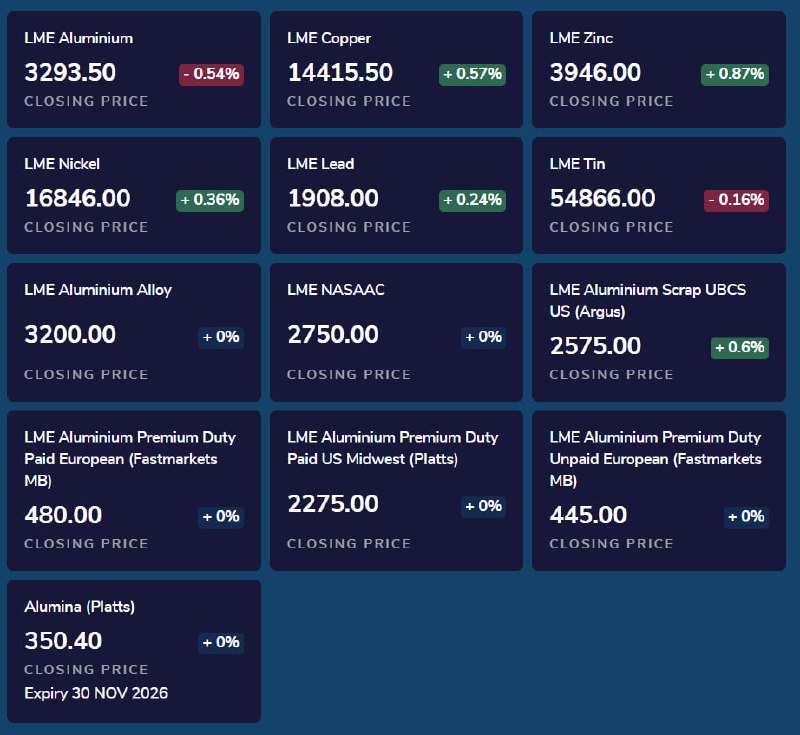
Task: Open the LME Aluminium Alloy card title
Action: click(98, 290)
